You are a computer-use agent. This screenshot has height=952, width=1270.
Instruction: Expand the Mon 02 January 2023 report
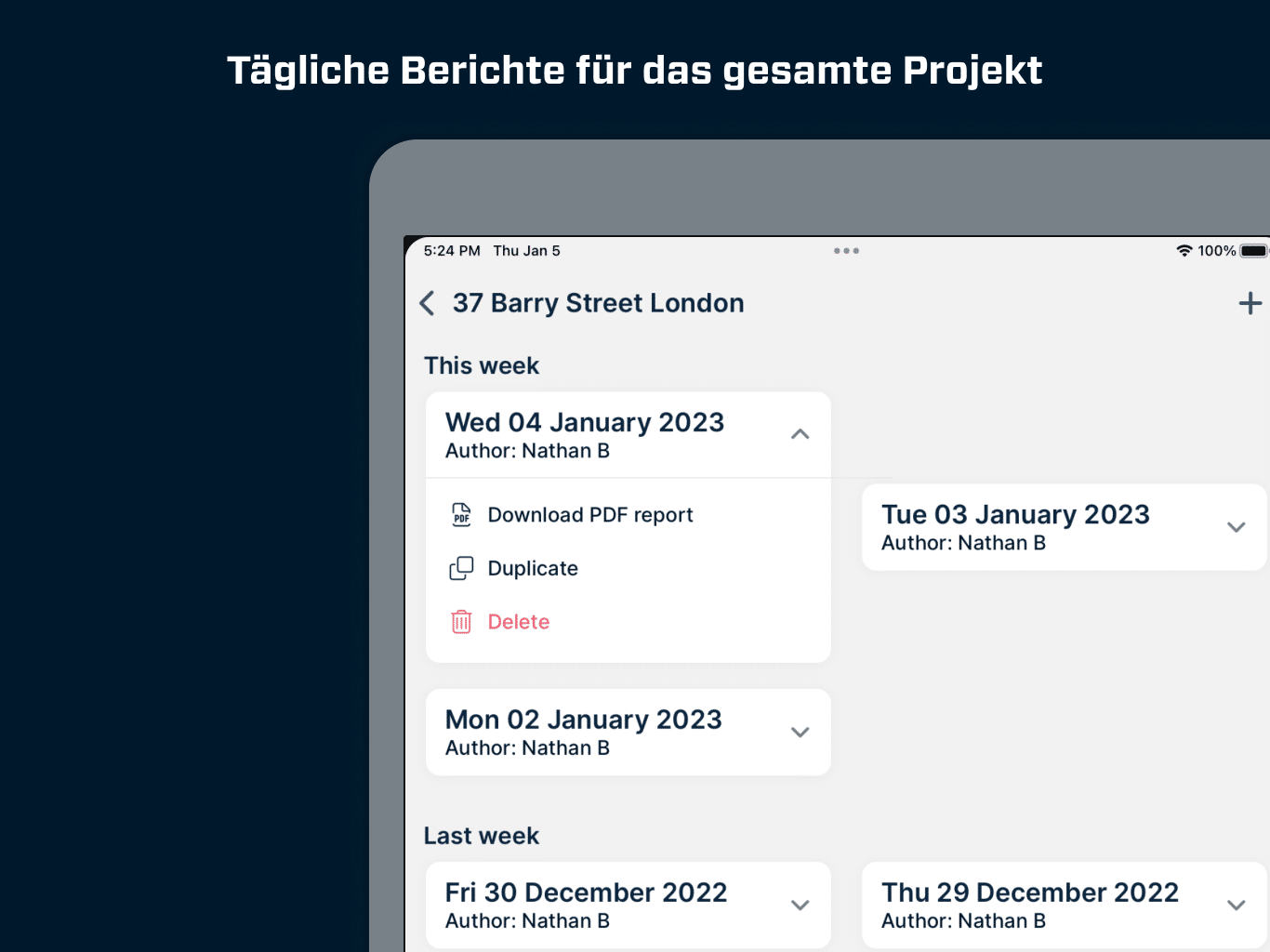800,732
